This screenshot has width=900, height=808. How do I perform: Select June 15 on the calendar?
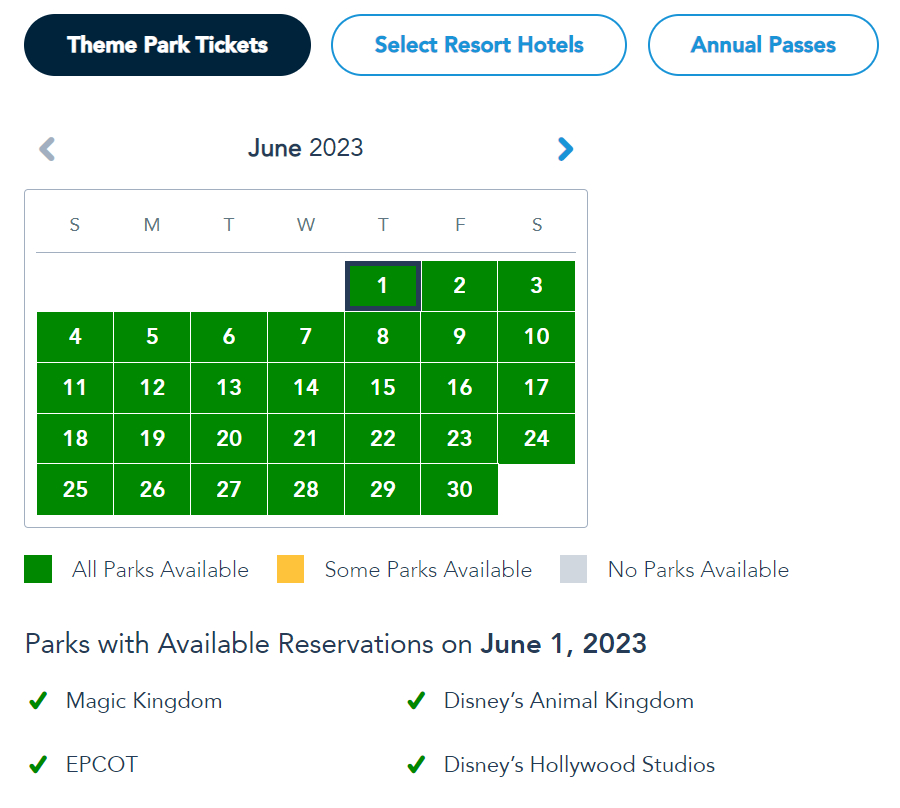click(x=382, y=388)
